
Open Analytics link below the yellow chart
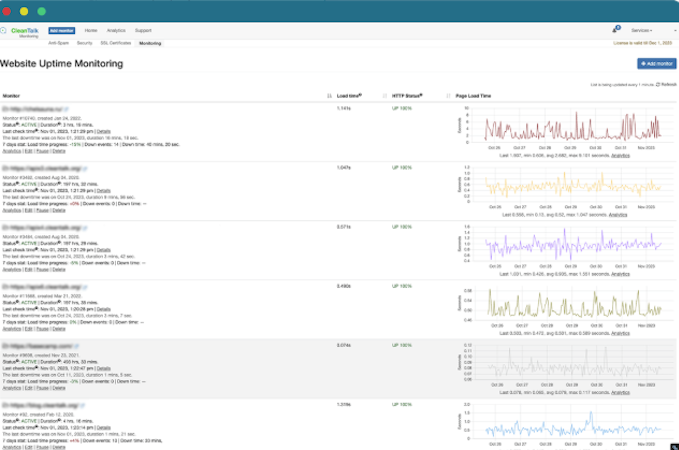coord(618,215)
